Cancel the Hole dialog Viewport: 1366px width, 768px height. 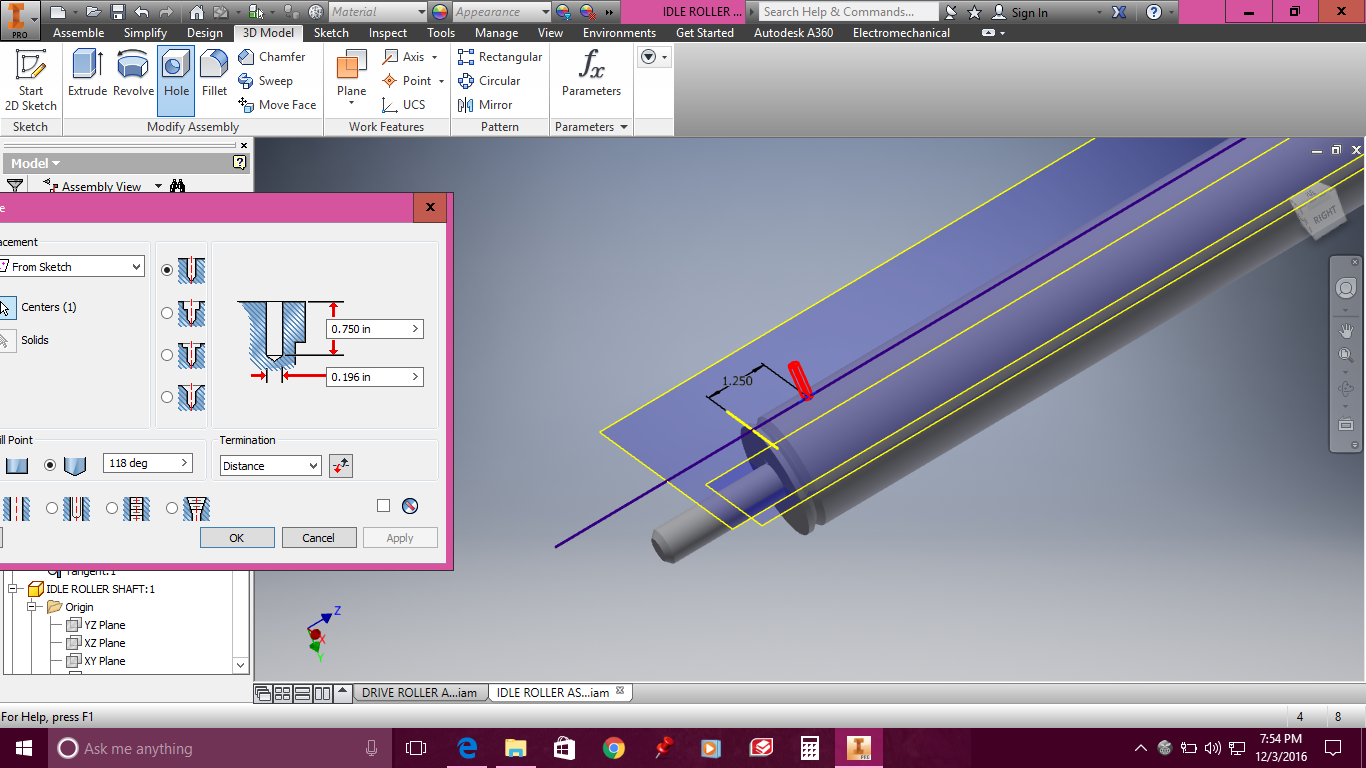tap(318, 537)
